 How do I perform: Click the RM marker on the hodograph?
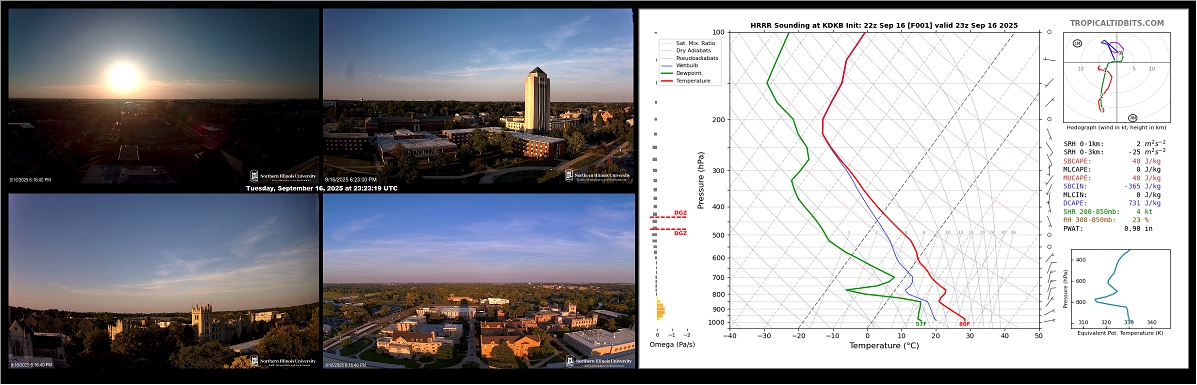pyautogui.click(x=1132, y=118)
